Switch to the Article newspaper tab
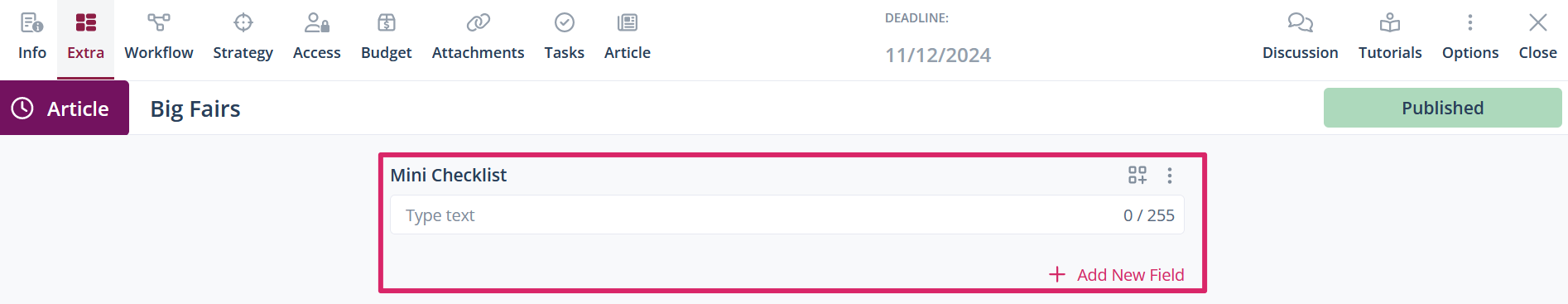This screenshot has width=1568, height=304. [x=628, y=22]
